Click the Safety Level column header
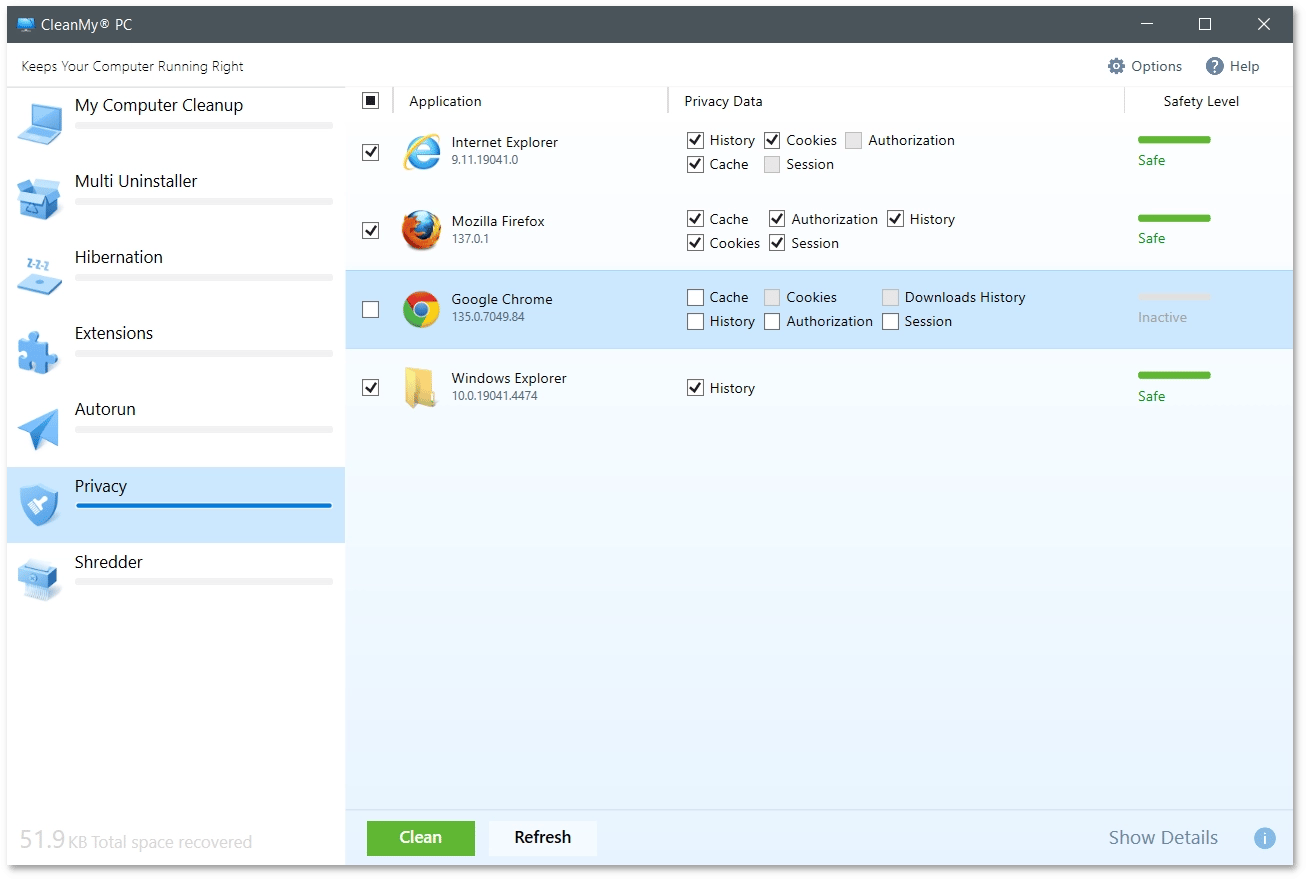 point(1201,101)
